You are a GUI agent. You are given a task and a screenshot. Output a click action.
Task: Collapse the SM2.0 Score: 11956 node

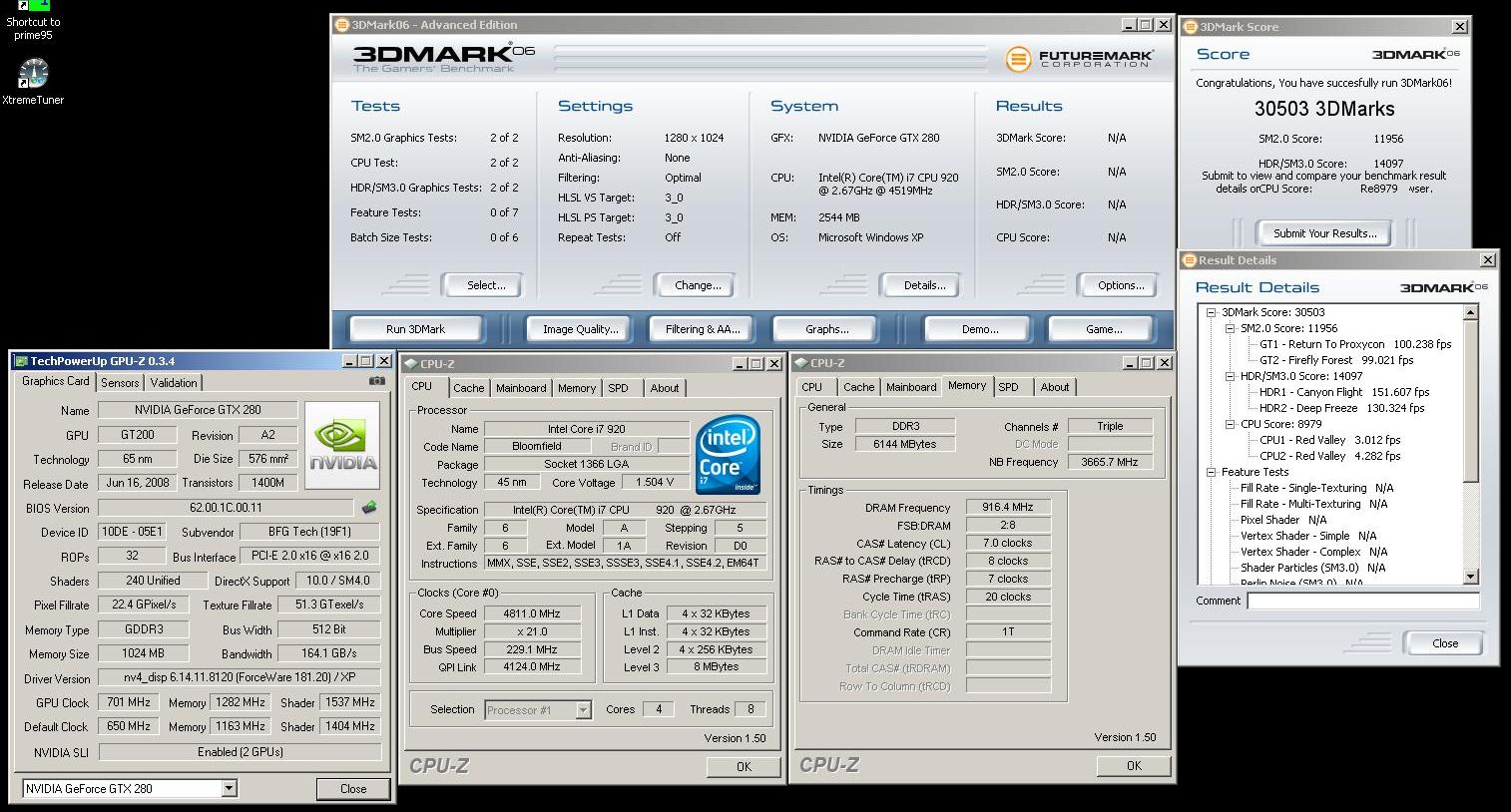pos(1231,328)
